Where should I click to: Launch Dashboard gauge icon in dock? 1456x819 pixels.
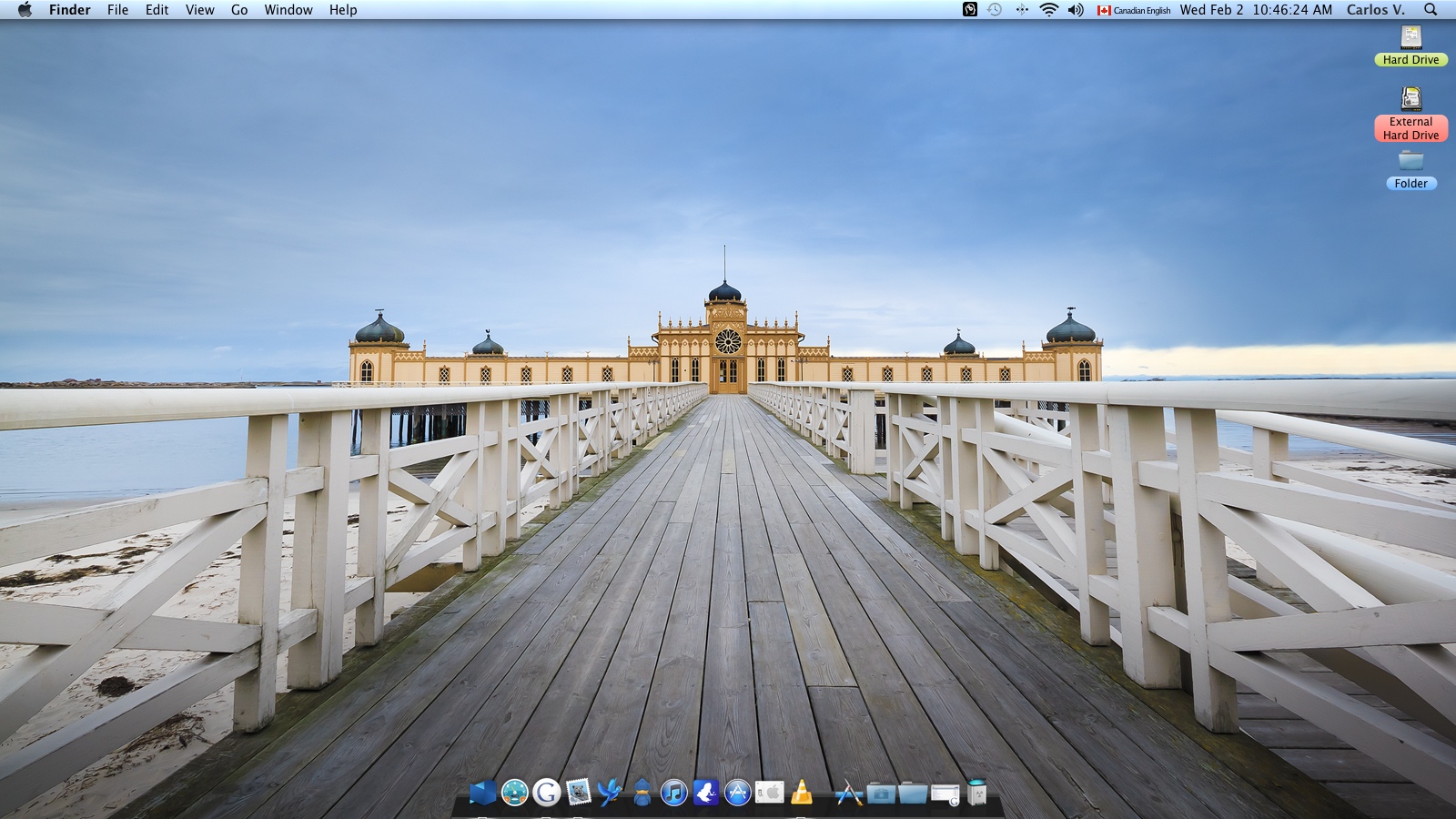[515, 793]
